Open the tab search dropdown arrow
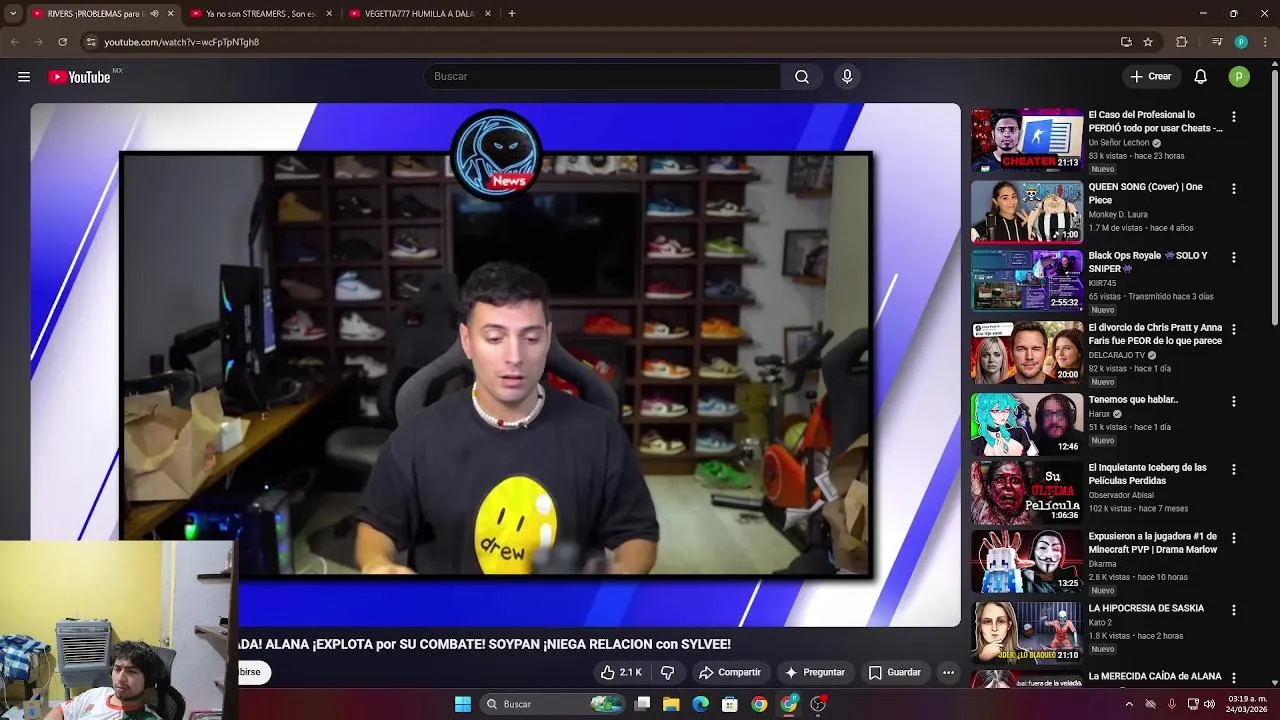The image size is (1280, 720). click(x=13, y=14)
